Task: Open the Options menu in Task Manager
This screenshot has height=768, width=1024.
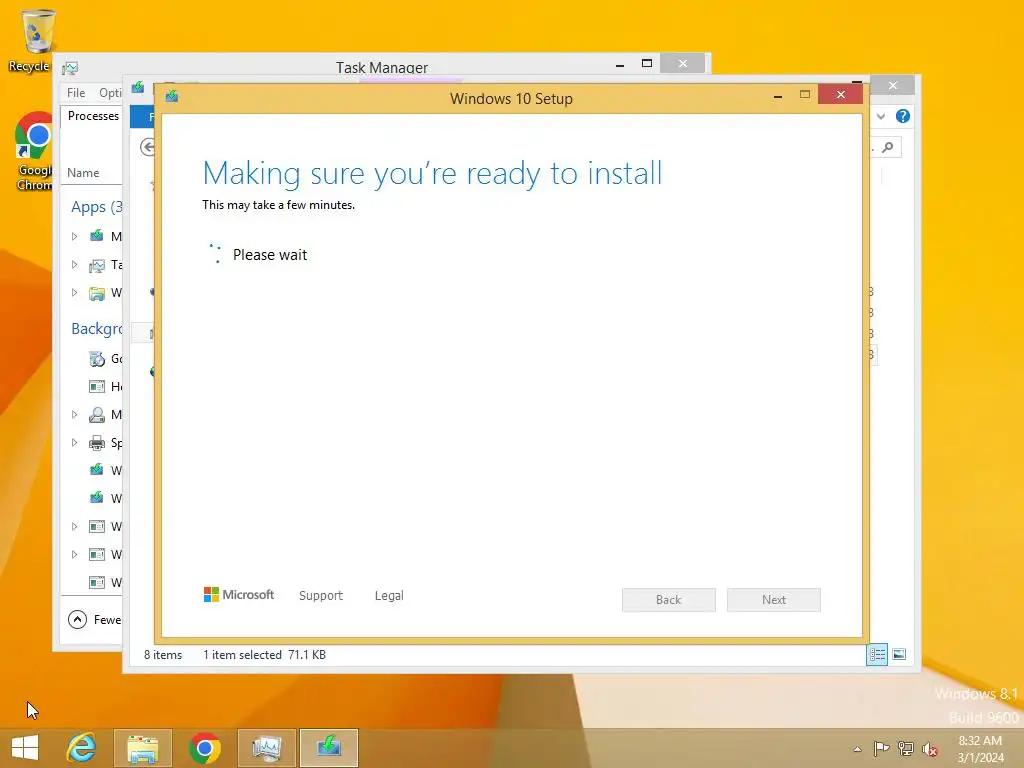Action: (x=110, y=93)
